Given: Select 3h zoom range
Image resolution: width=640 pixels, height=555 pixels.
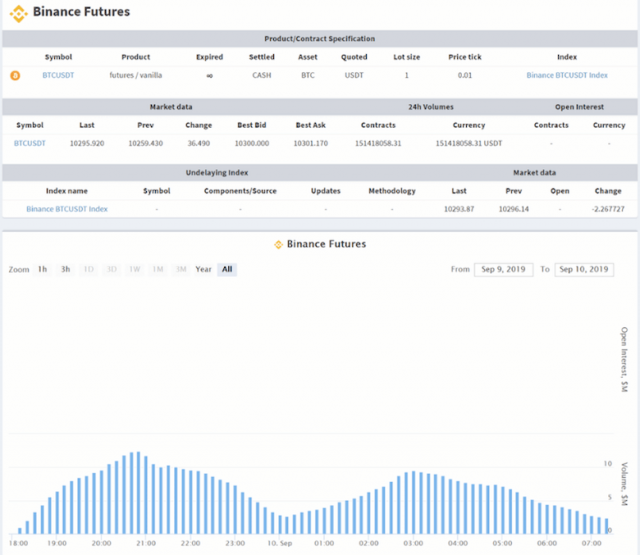Looking at the screenshot, I should click(65, 269).
